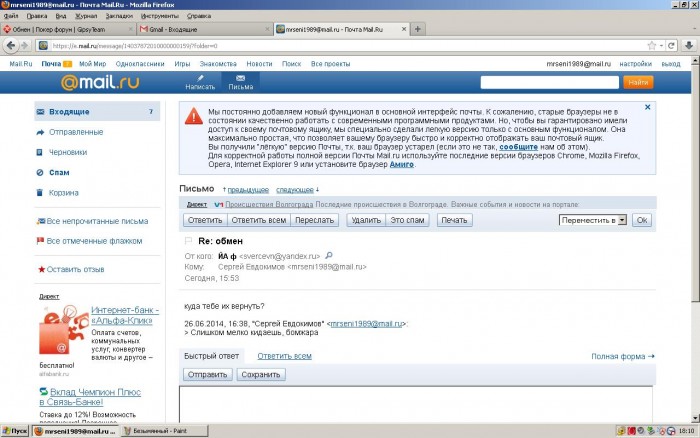
Task: Go to the предыдущее message link
Action: click(248, 190)
